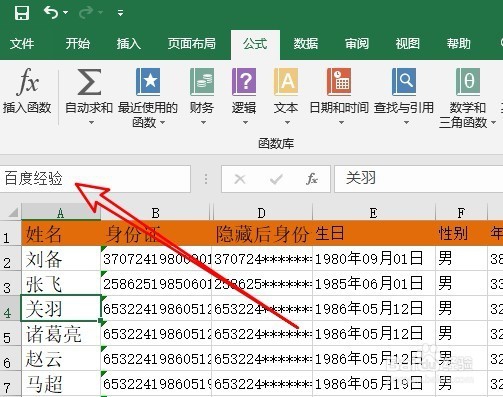The height and width of the screenshot is (397, 503).
Task: Expand the 自动求和 dropdown arrow
Action: pos(91,123)
